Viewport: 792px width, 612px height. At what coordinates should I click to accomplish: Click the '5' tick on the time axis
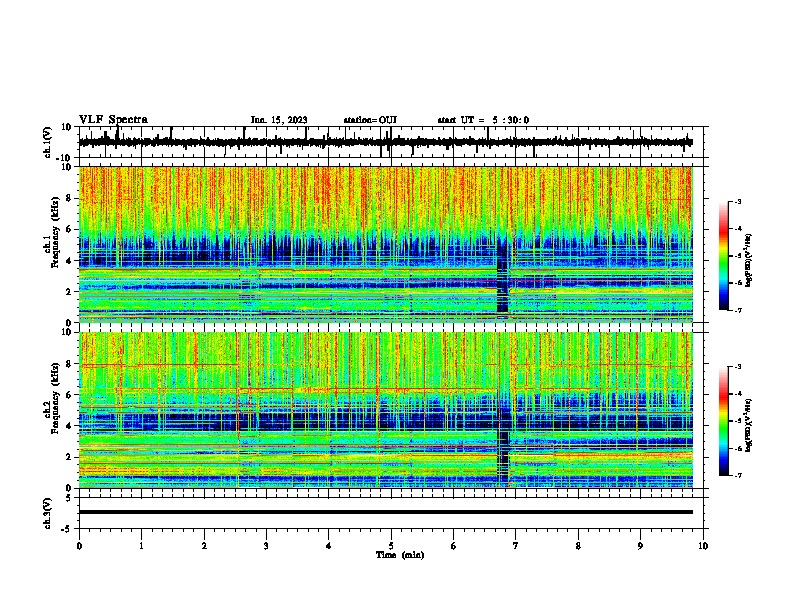391,546
